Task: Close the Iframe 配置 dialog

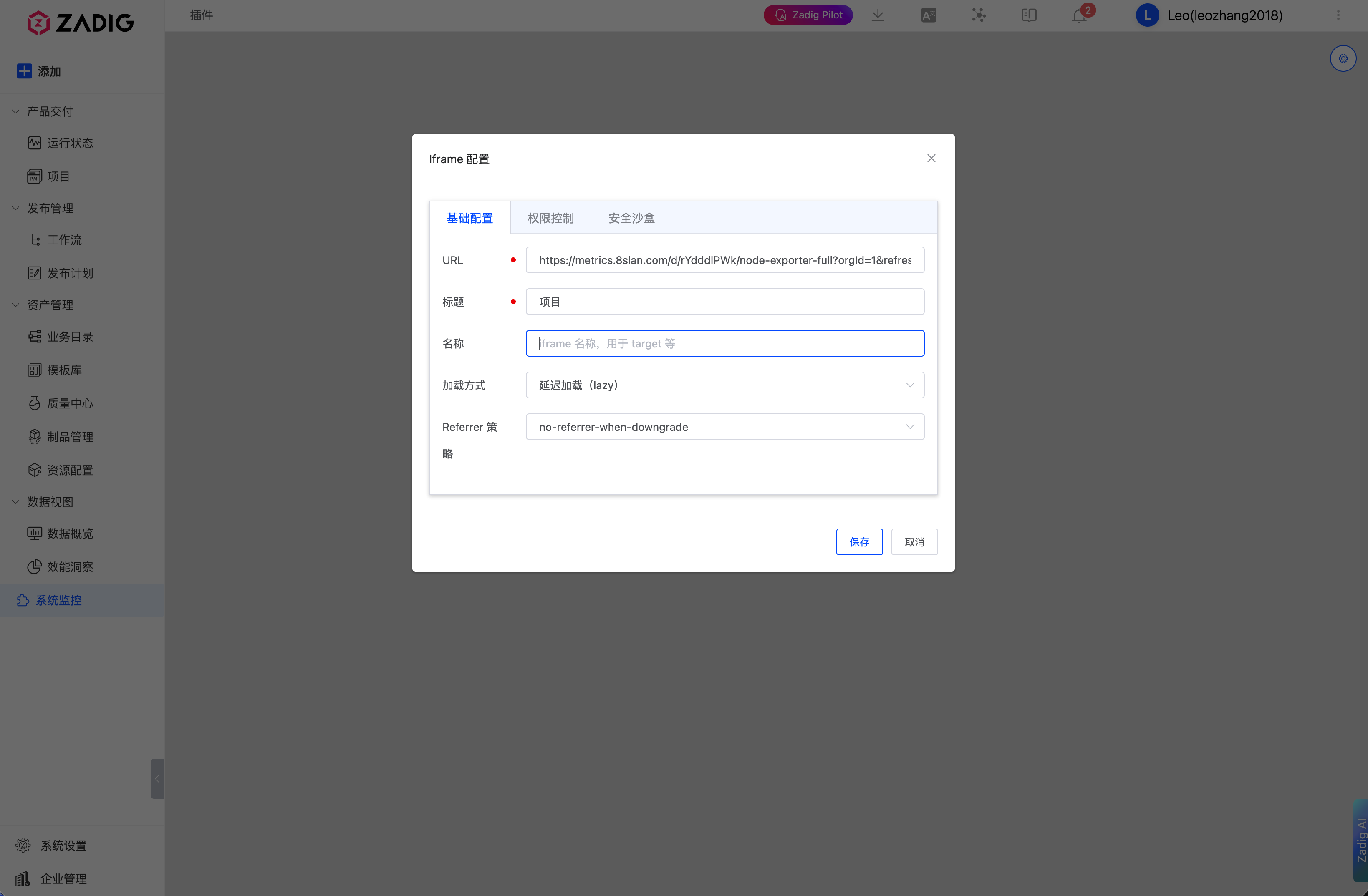Action: click(931, 159)
